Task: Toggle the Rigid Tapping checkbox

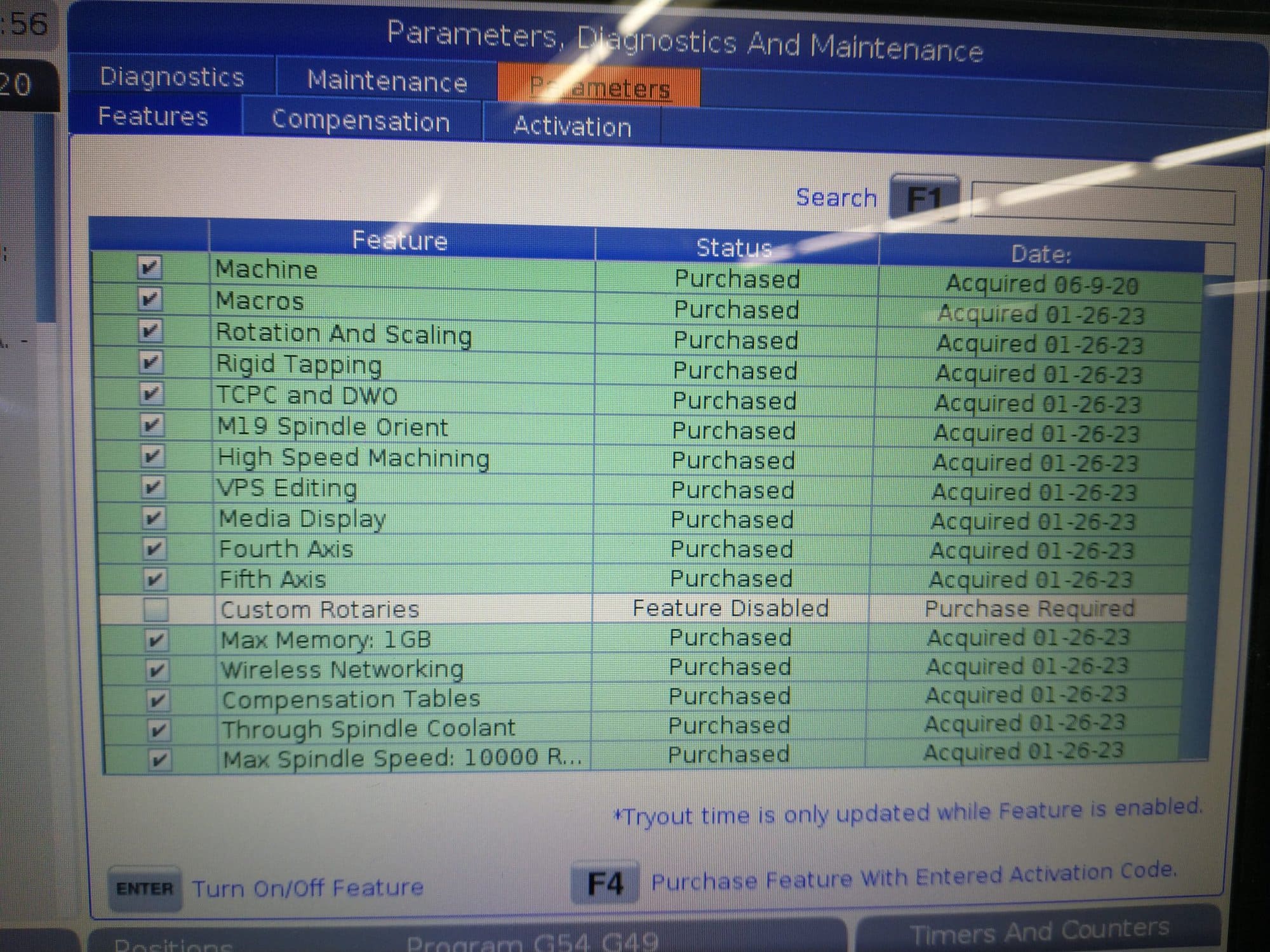Action: point(151,362)
